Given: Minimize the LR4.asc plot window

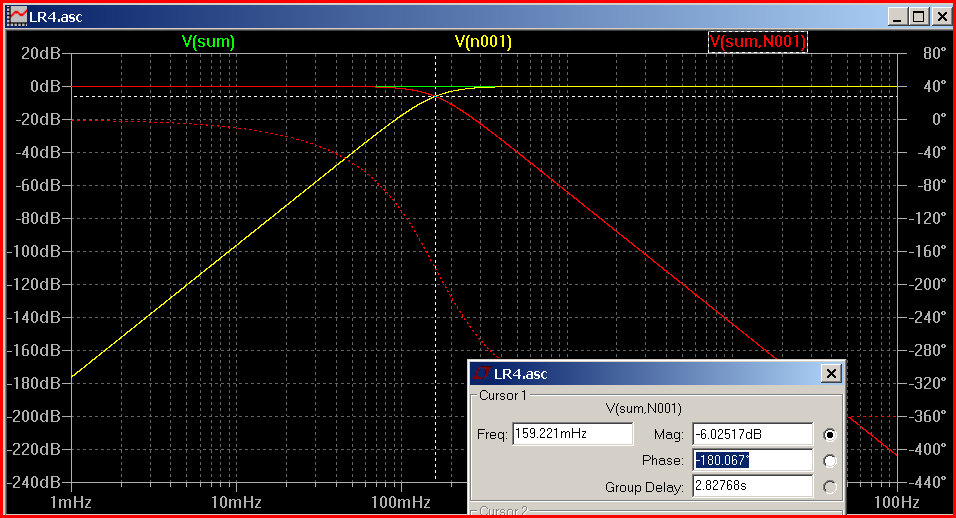Looking at the screenshot, I should pos(896,16).
